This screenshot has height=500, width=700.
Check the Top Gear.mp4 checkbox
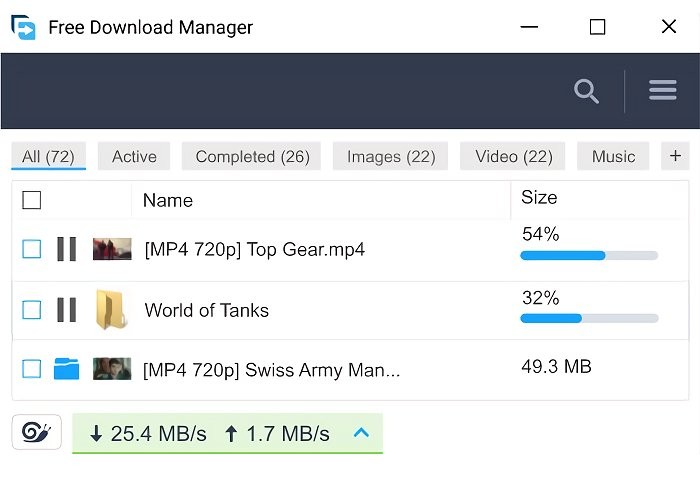click(32, 249)
